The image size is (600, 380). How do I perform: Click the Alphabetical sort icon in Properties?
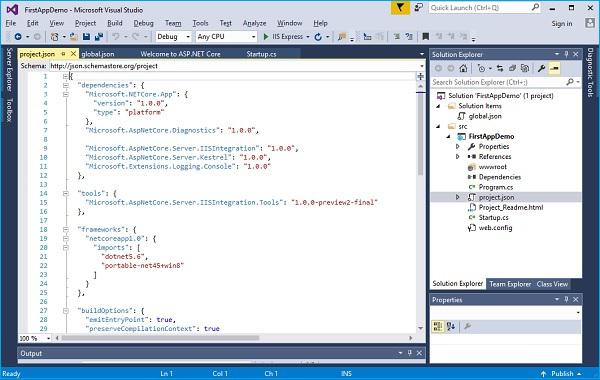451,326
